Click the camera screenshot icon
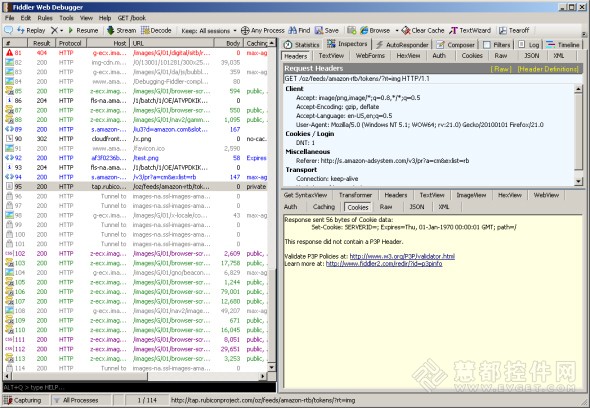Screen dimensions: 590x408 pyautogui.click(x=351, y=30)
